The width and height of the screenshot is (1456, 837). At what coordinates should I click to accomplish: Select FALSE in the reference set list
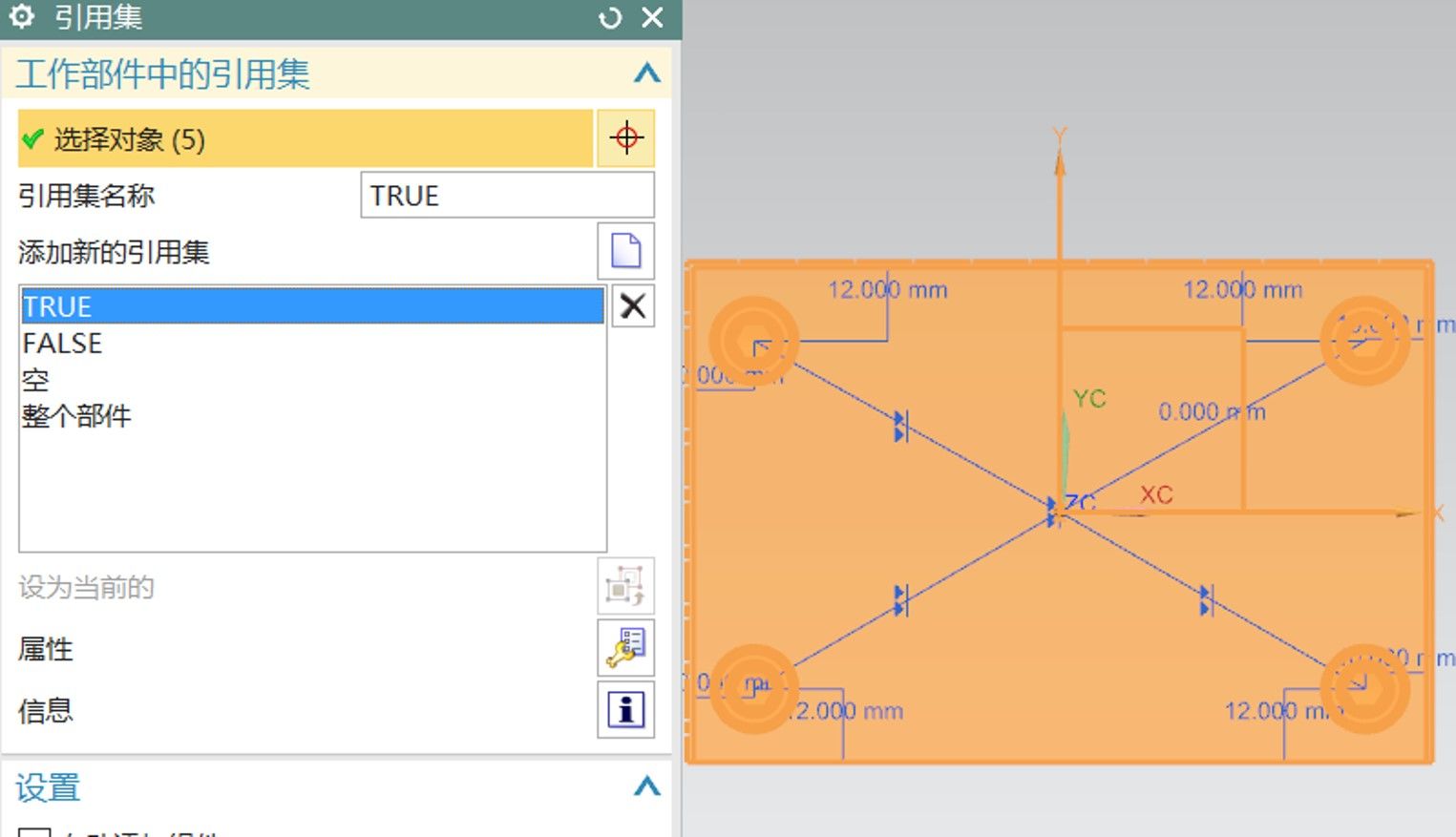[312, 343]
